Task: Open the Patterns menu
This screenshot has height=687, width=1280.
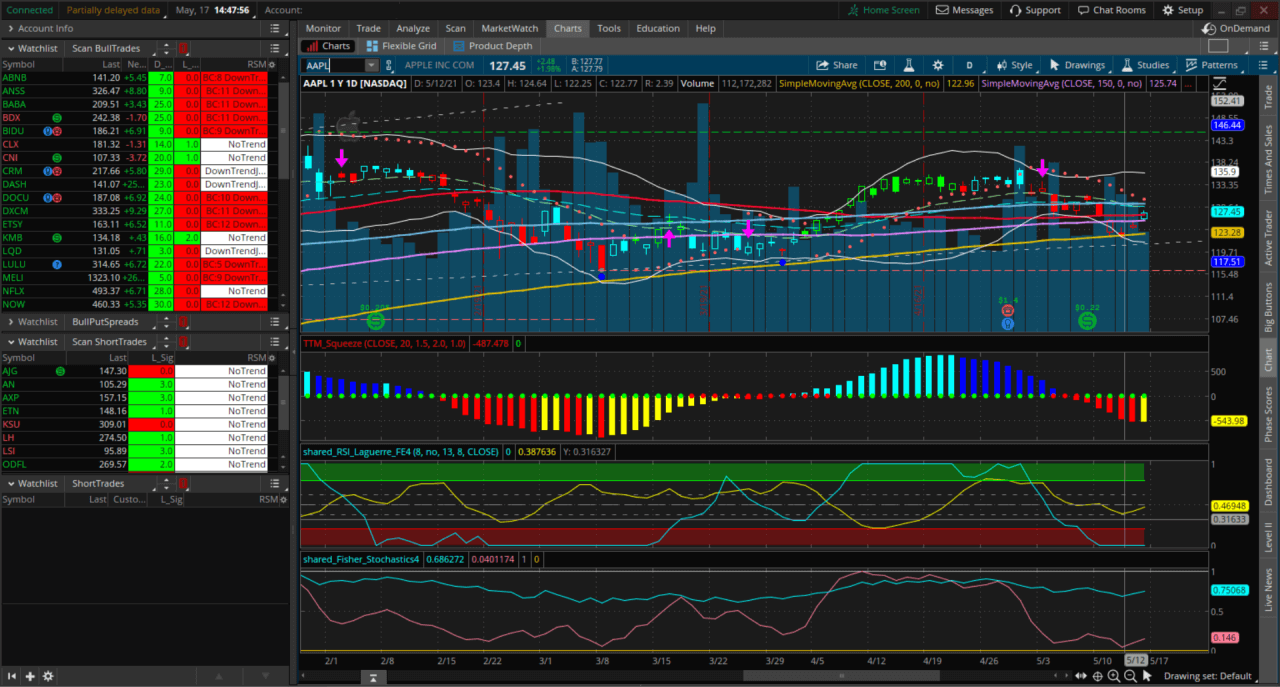Action: (1211, 65)
